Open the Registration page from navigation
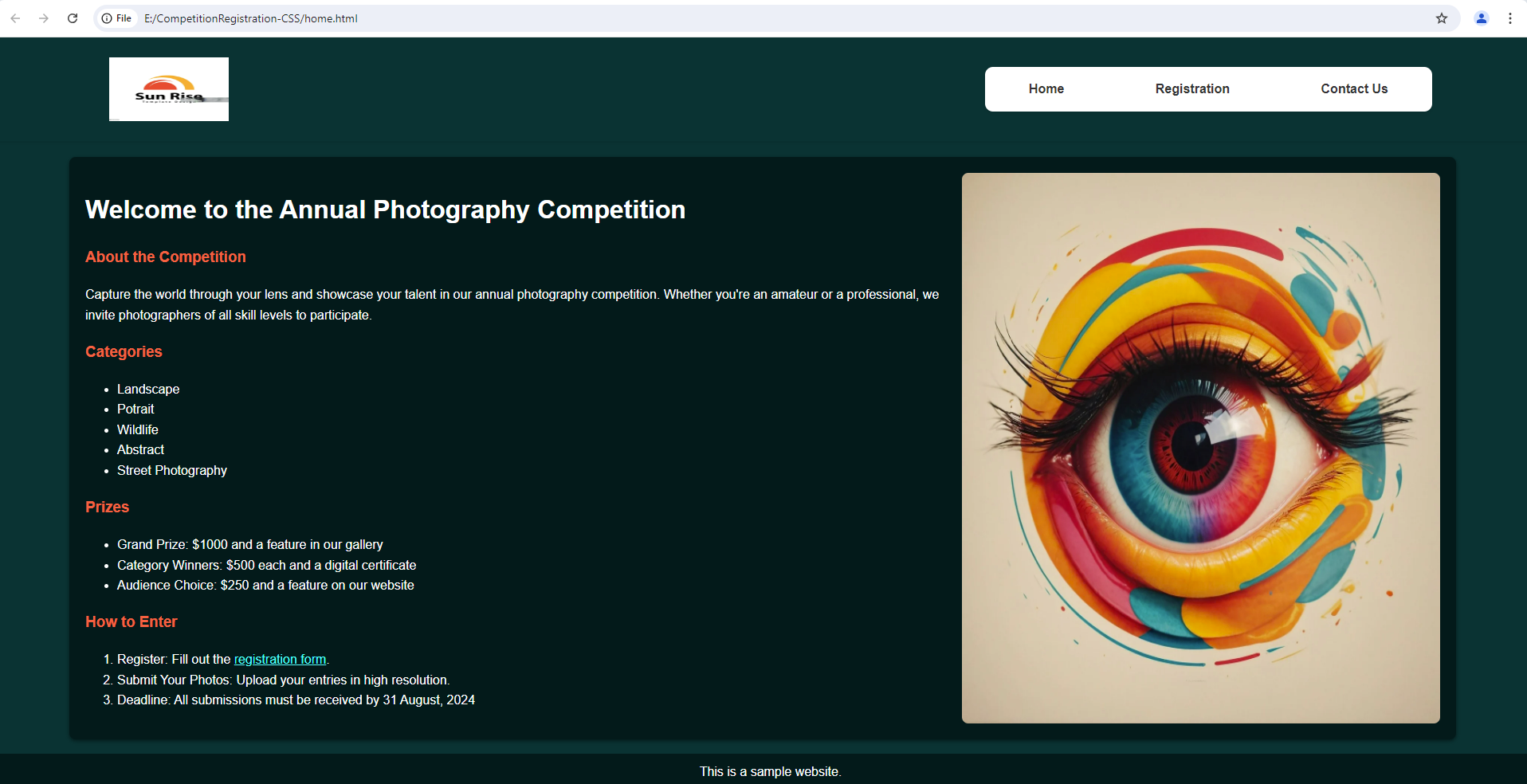1527x784 pixels. (x=1191, y=88)
